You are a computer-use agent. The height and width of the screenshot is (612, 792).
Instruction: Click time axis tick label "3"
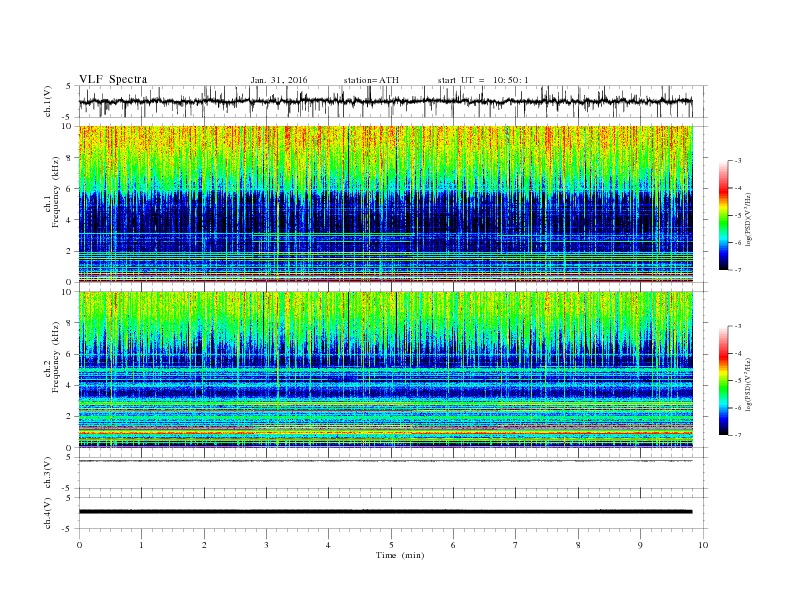266,545
